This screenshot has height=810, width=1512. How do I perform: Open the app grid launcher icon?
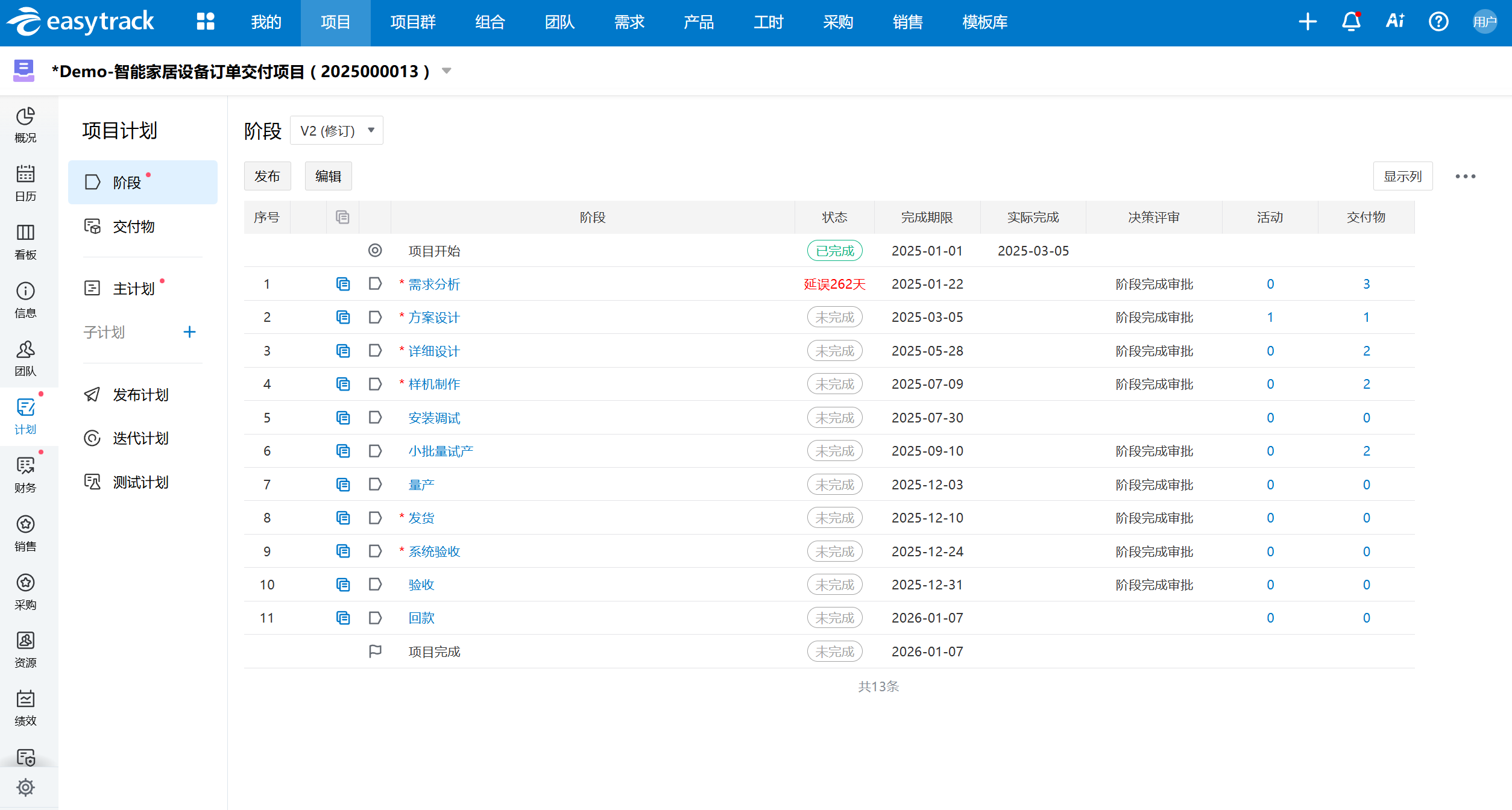tap(206, 22)
